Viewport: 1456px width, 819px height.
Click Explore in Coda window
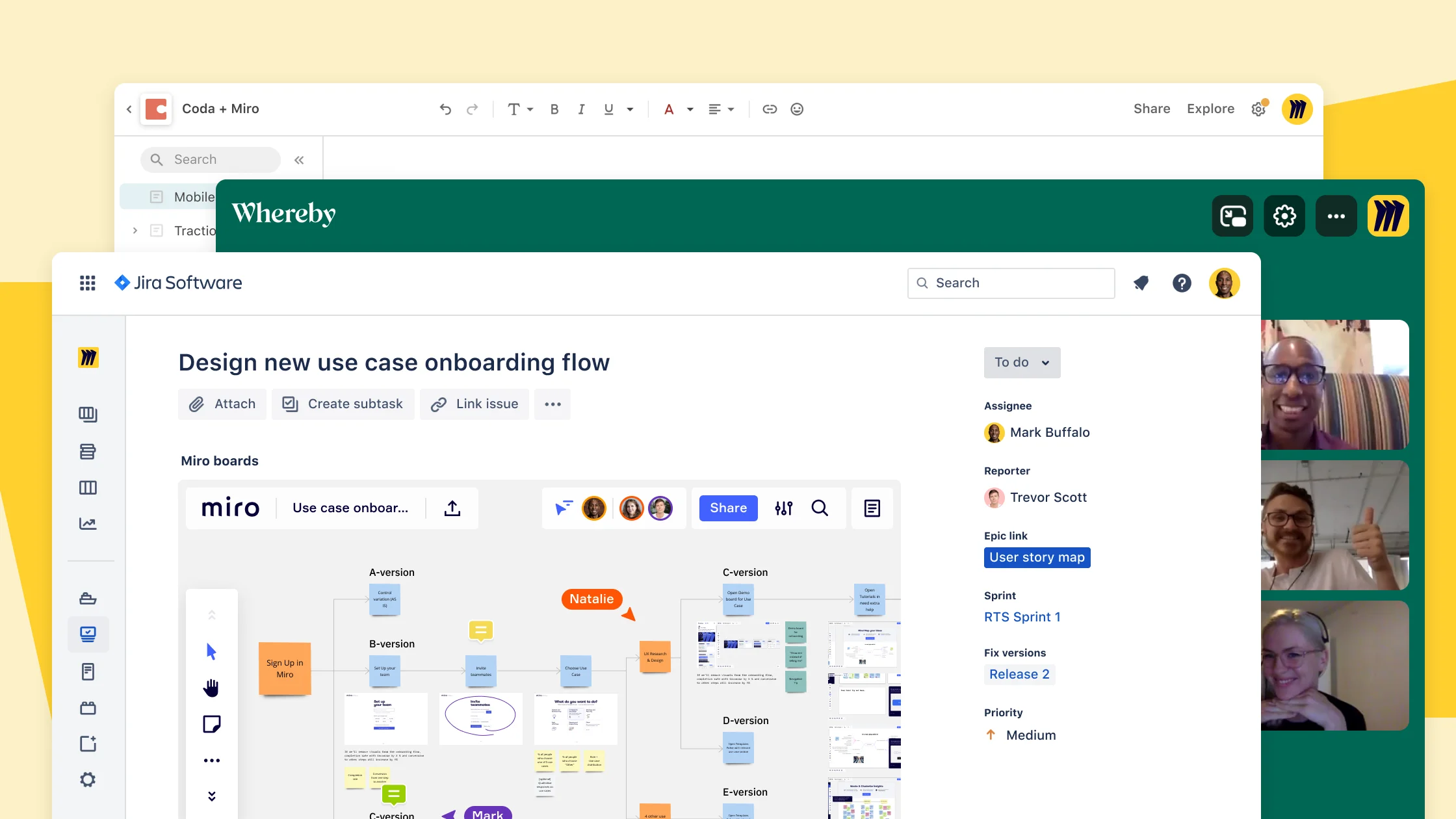(x=1210, y=109)
